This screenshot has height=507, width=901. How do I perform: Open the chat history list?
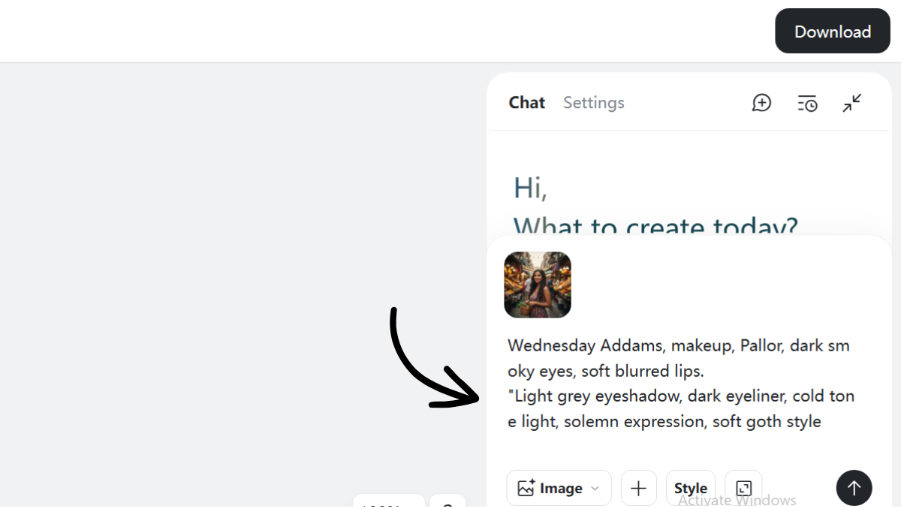[x=807, y=103]
